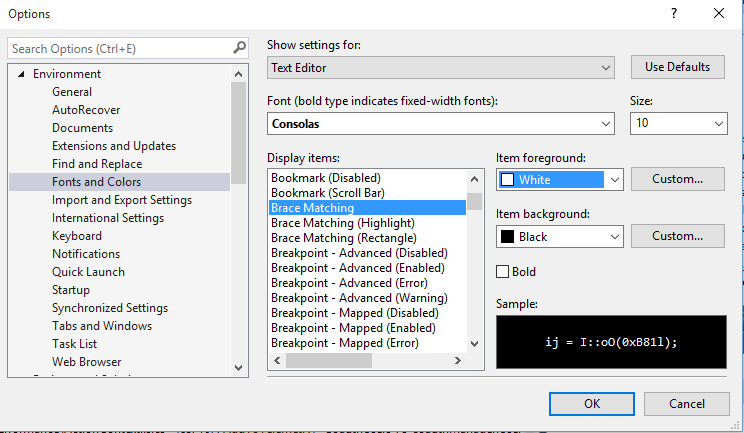Select Breakpoint - Advanced (Warning) item
Image resolution: width=744 pixels, height=433 pixels.
tap(359, 298)
